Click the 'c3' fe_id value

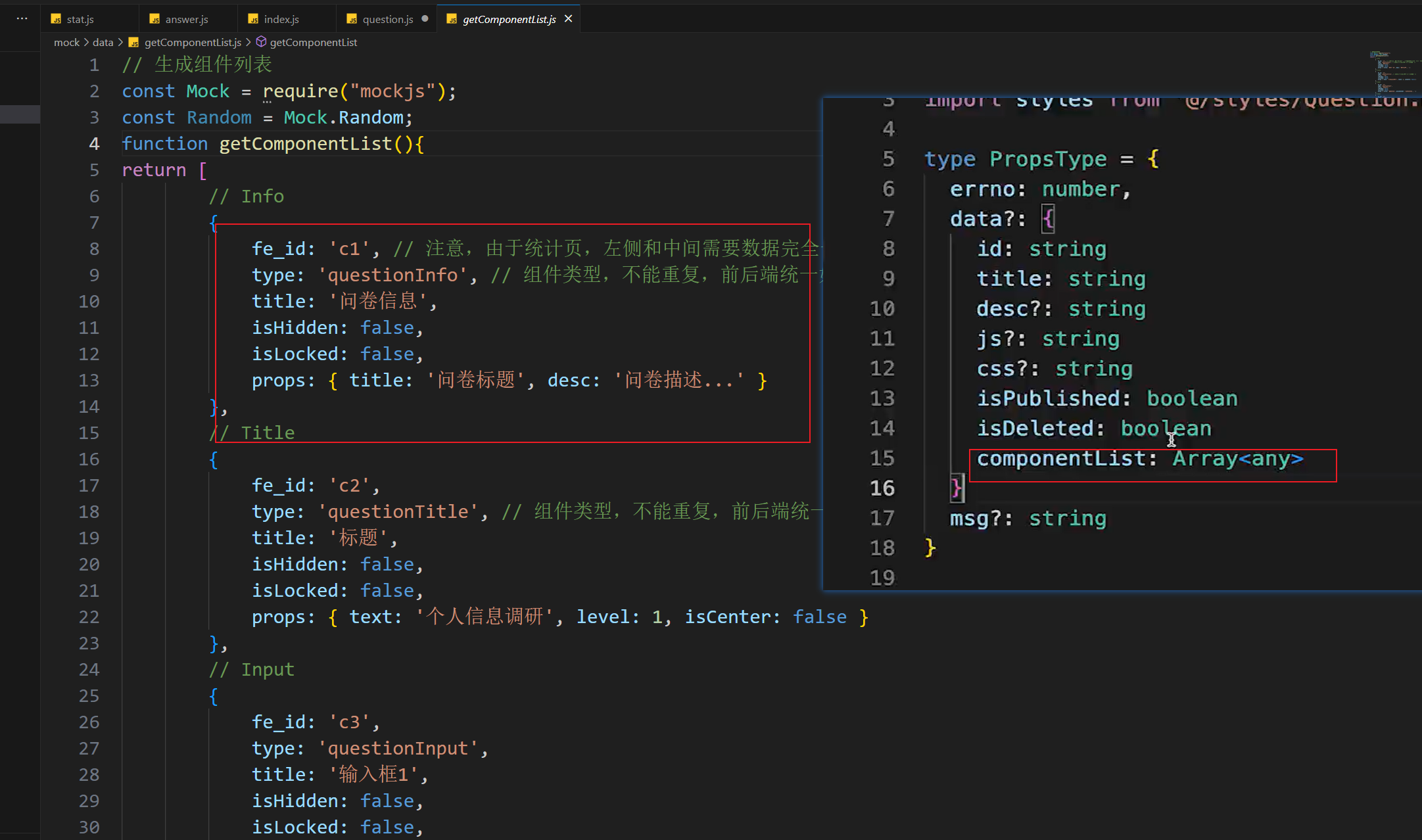tap(349, 722)
